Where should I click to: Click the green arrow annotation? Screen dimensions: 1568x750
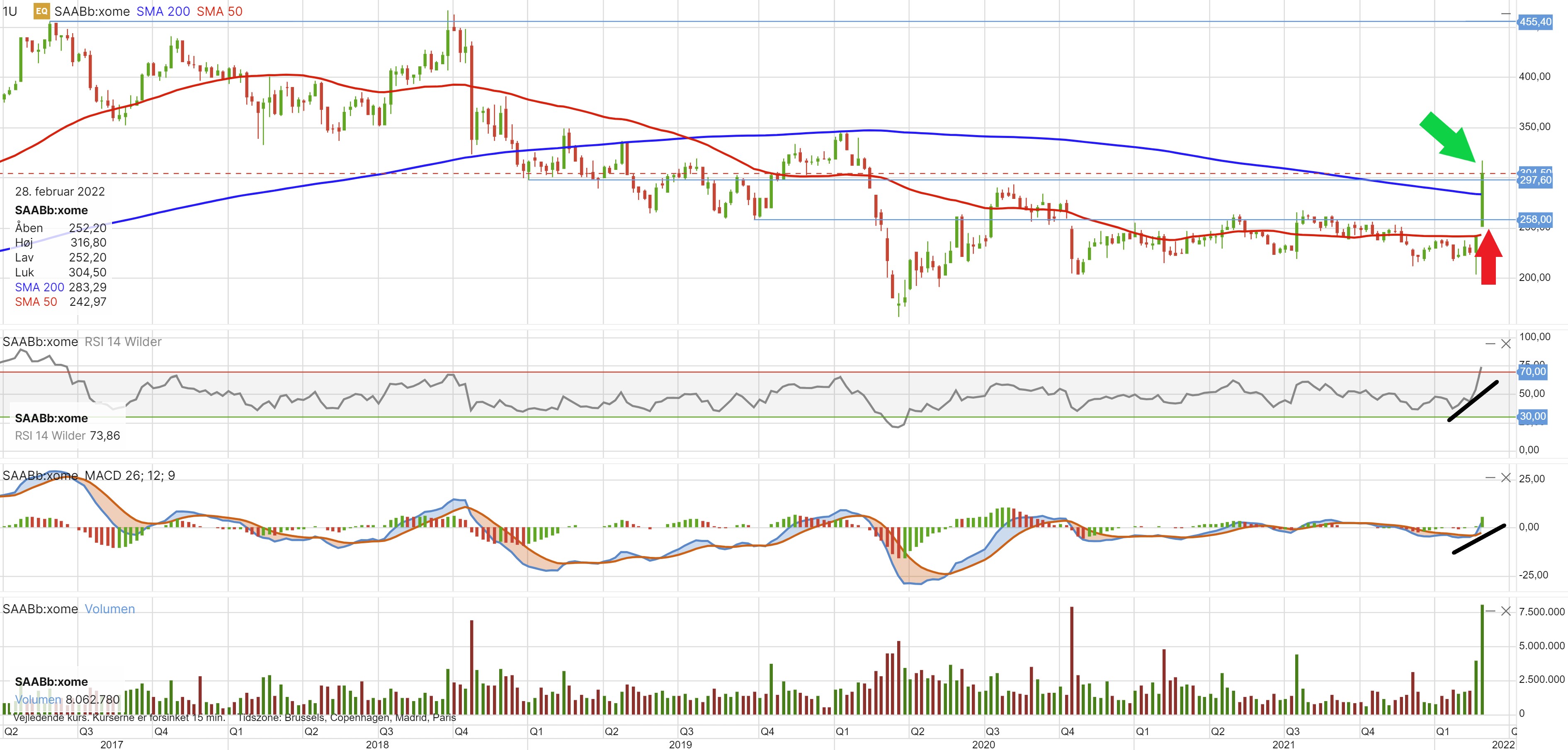click(1449, 138)
